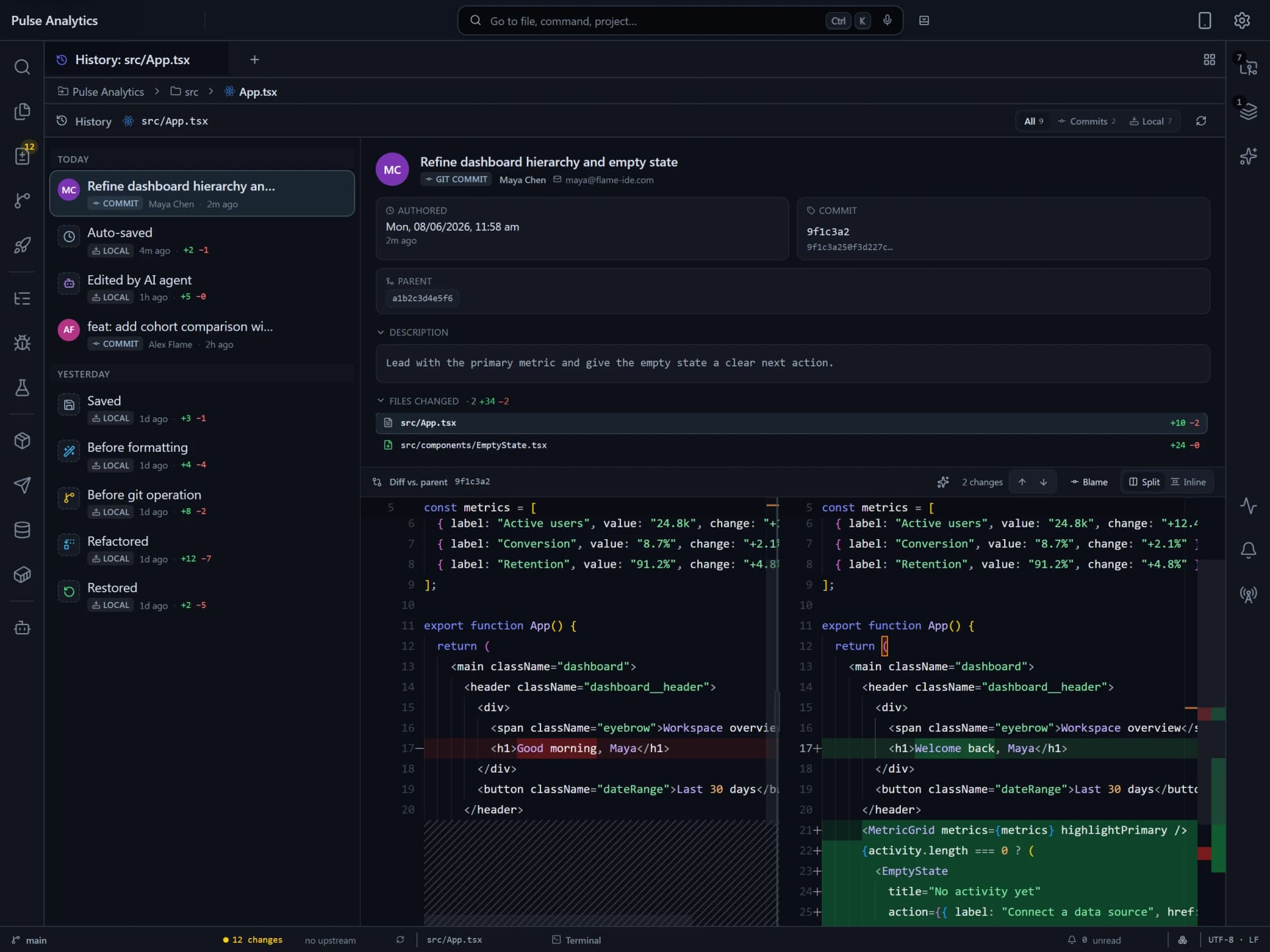Open src/components/EmptyState.tsx changed file

(792, 445)
